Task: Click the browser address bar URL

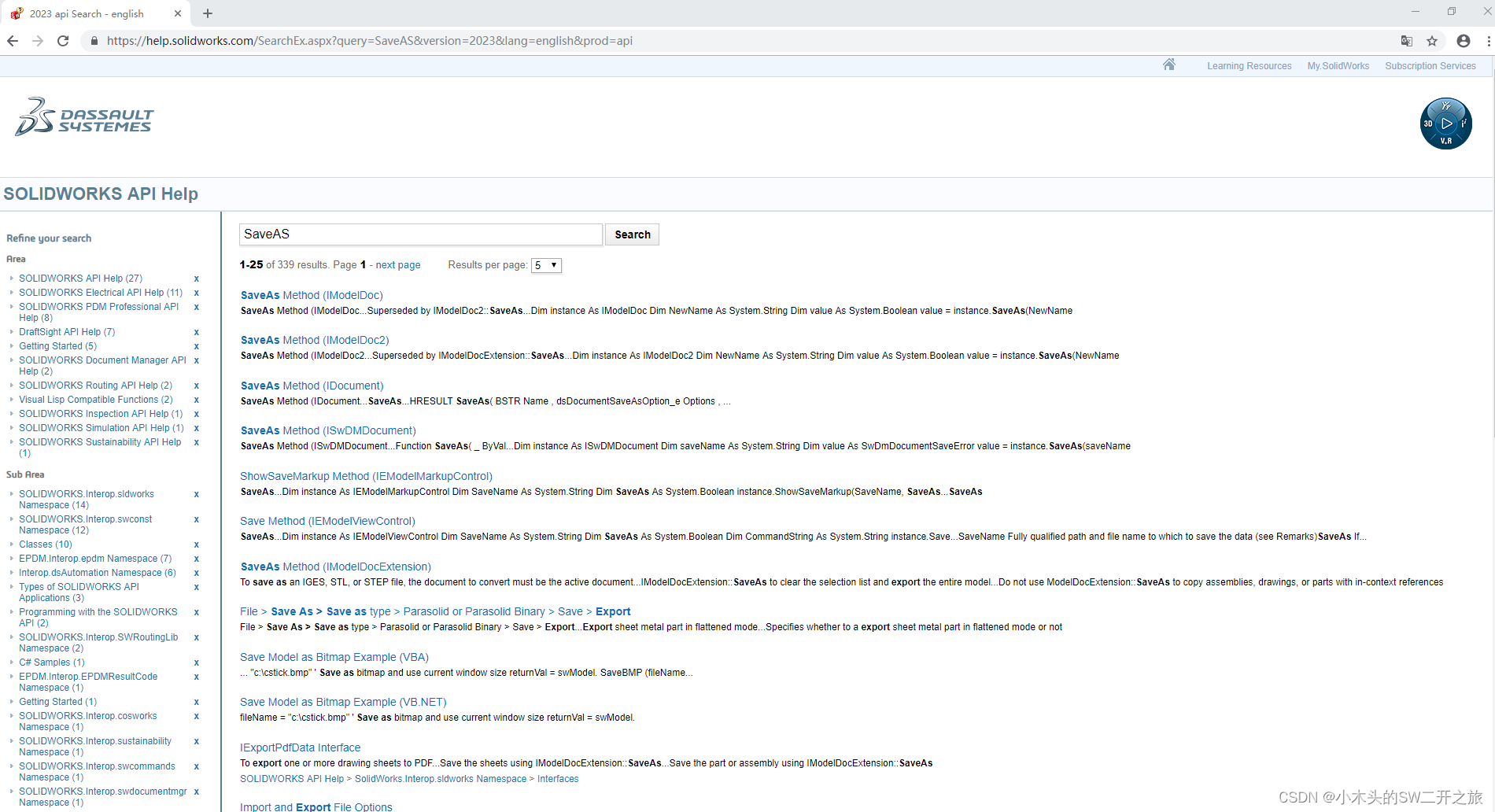Action: 370,41
